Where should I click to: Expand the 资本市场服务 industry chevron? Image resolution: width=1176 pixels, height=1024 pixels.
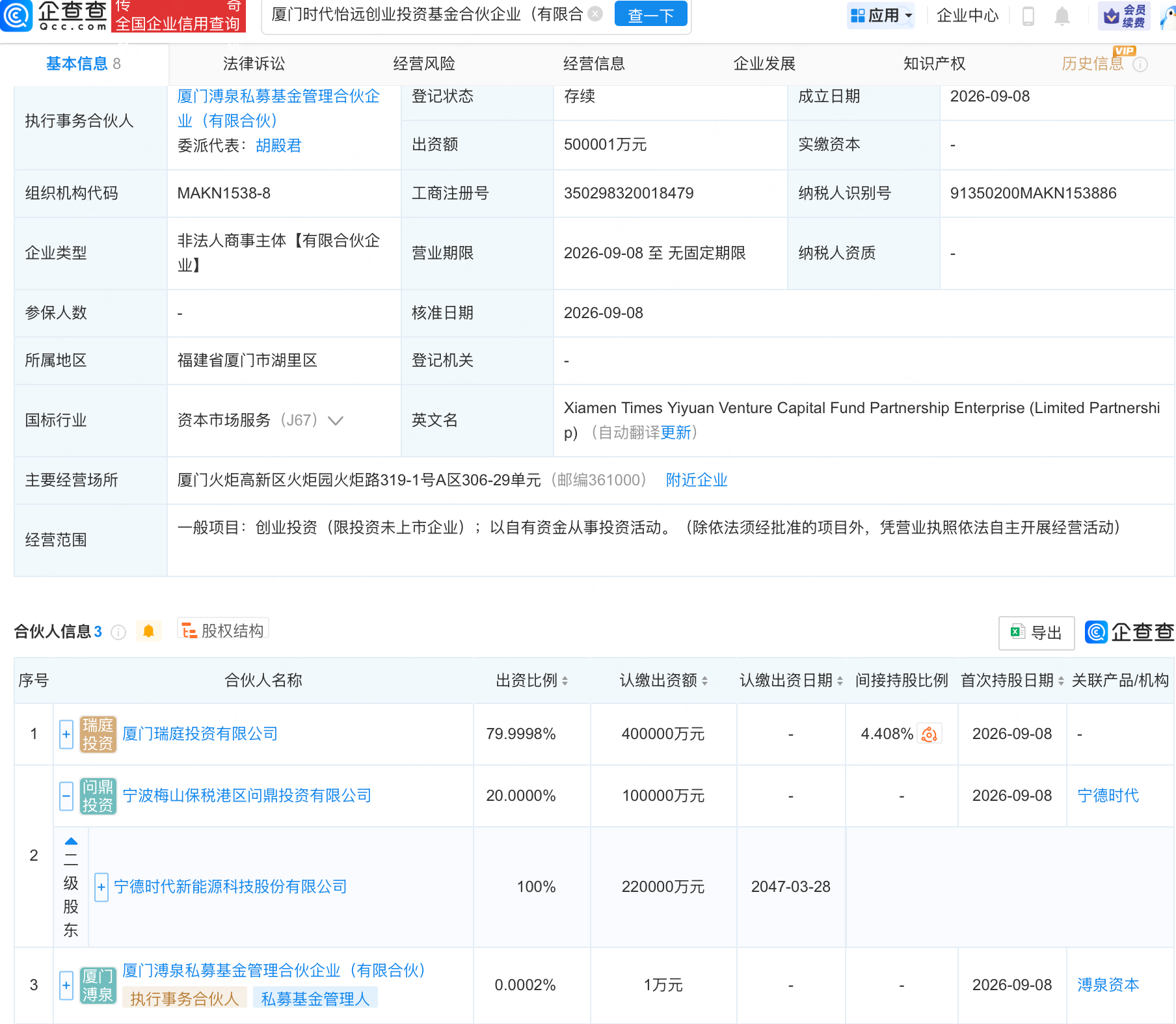[336, 421]
